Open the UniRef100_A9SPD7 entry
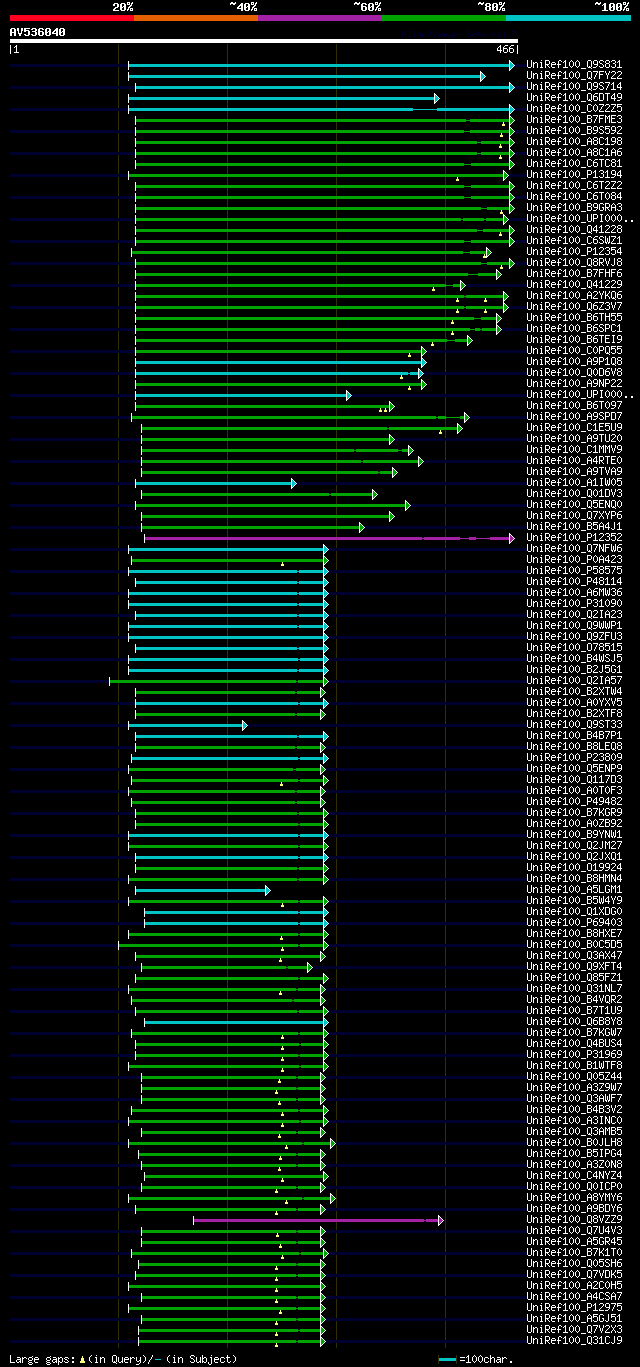 coord(574,416)
